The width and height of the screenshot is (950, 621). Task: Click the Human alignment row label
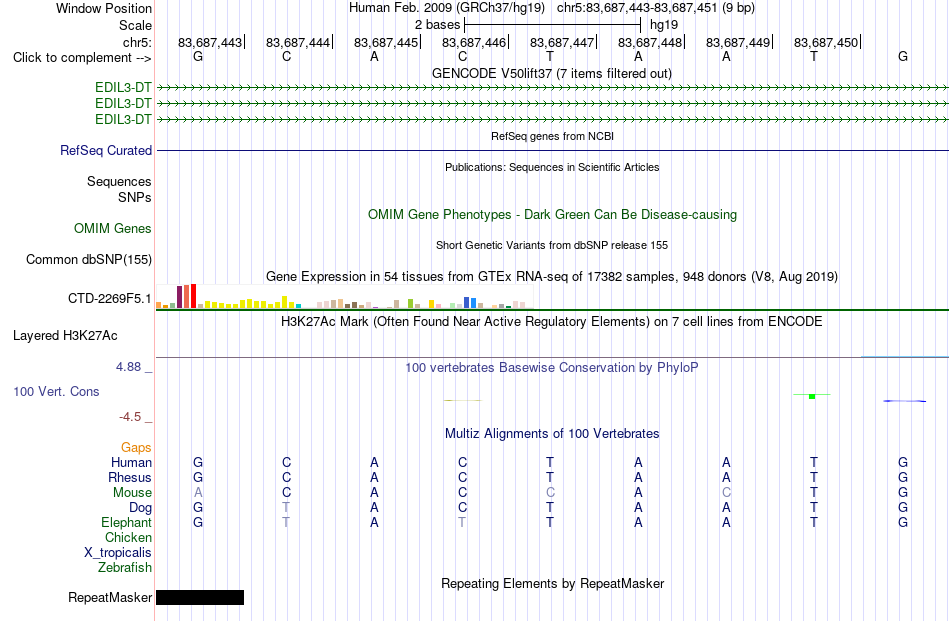point(131,462)
